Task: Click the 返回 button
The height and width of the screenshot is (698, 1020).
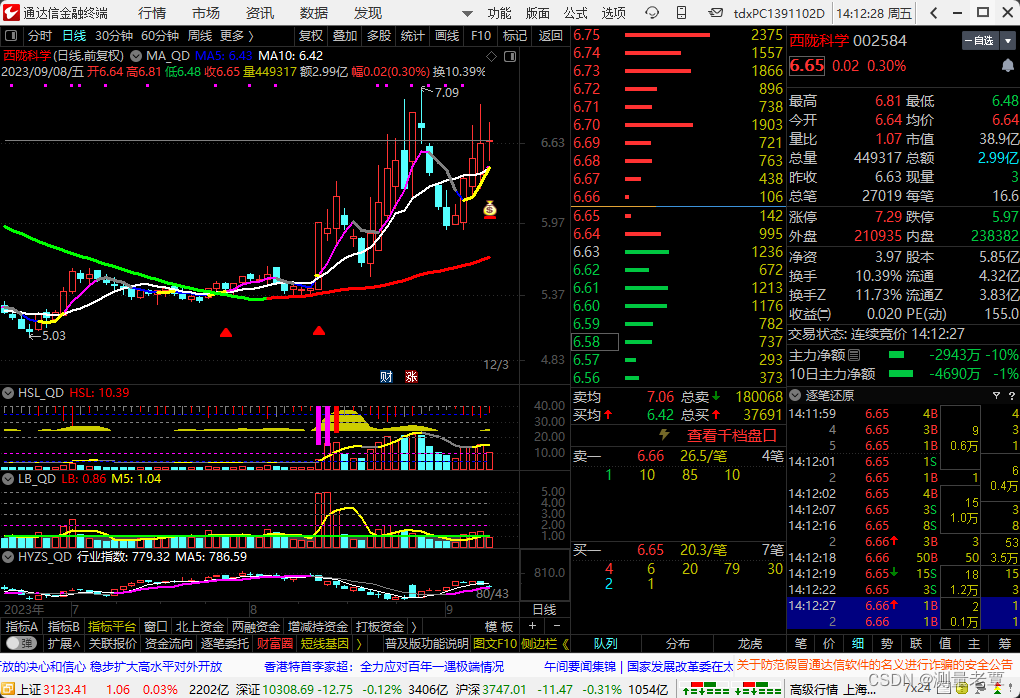Action: tap(551, 36)
